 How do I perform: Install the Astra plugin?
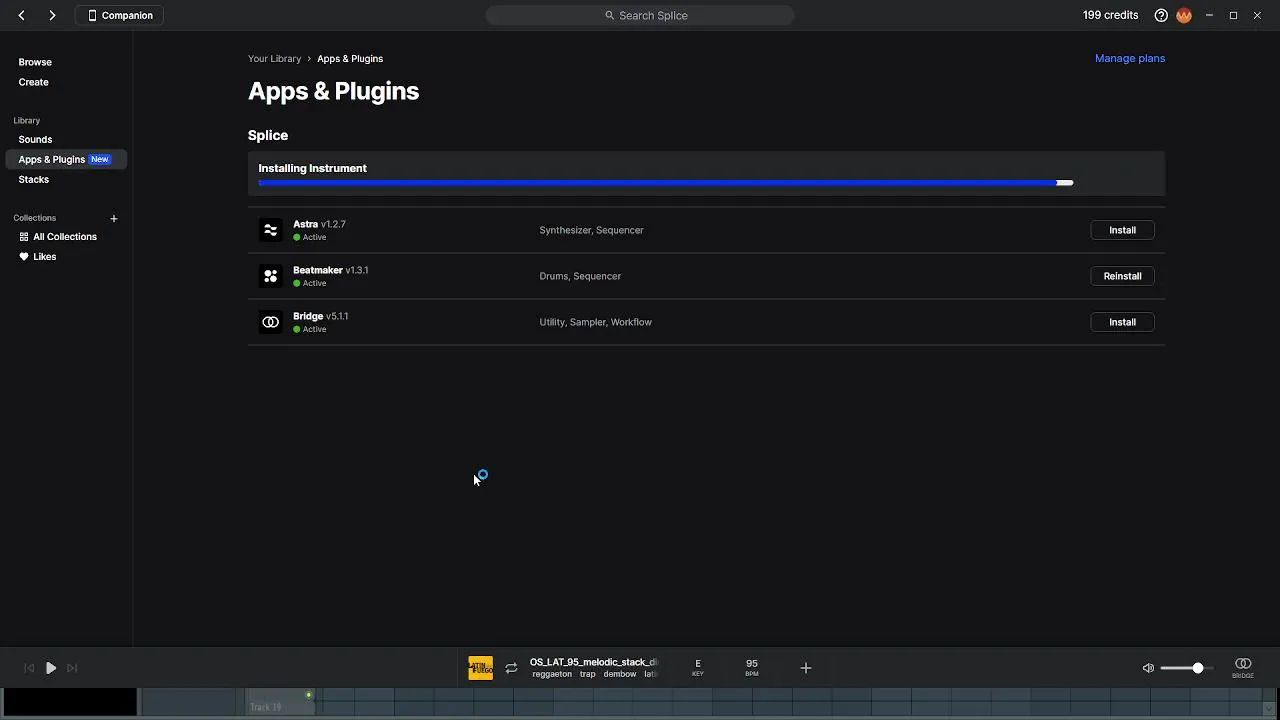point(1122,230)
